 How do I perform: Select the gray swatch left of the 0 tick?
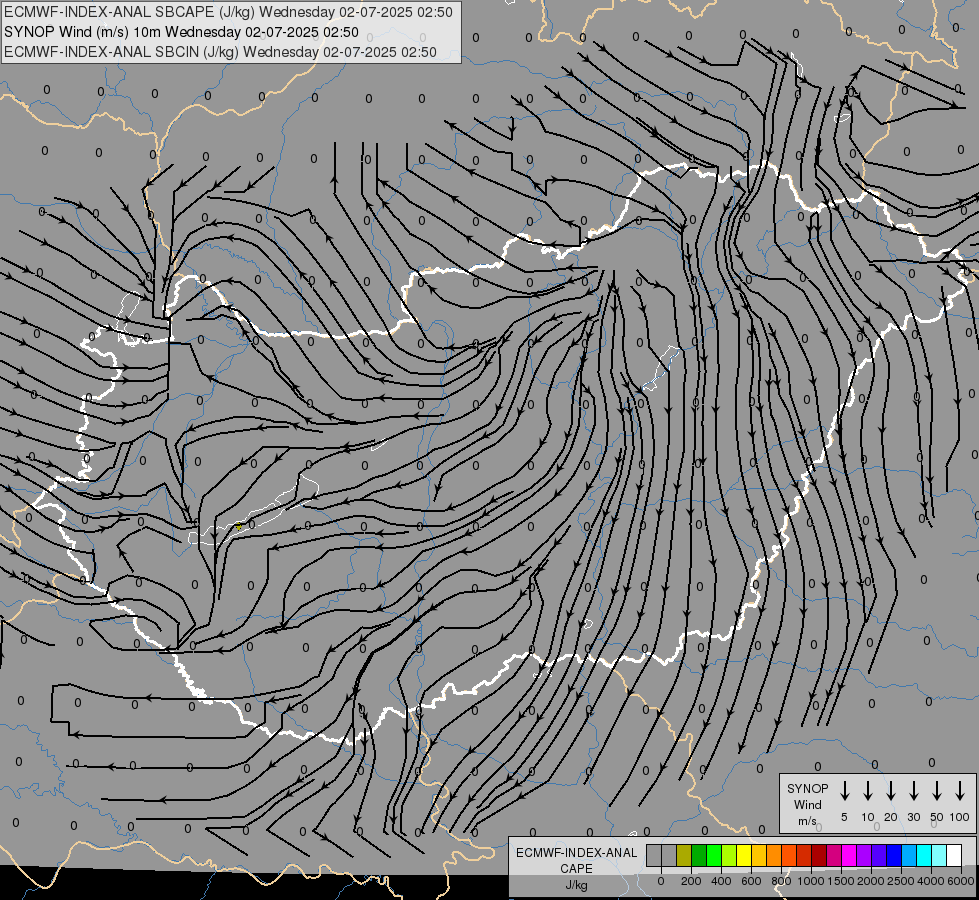click(x=654, y=855)
